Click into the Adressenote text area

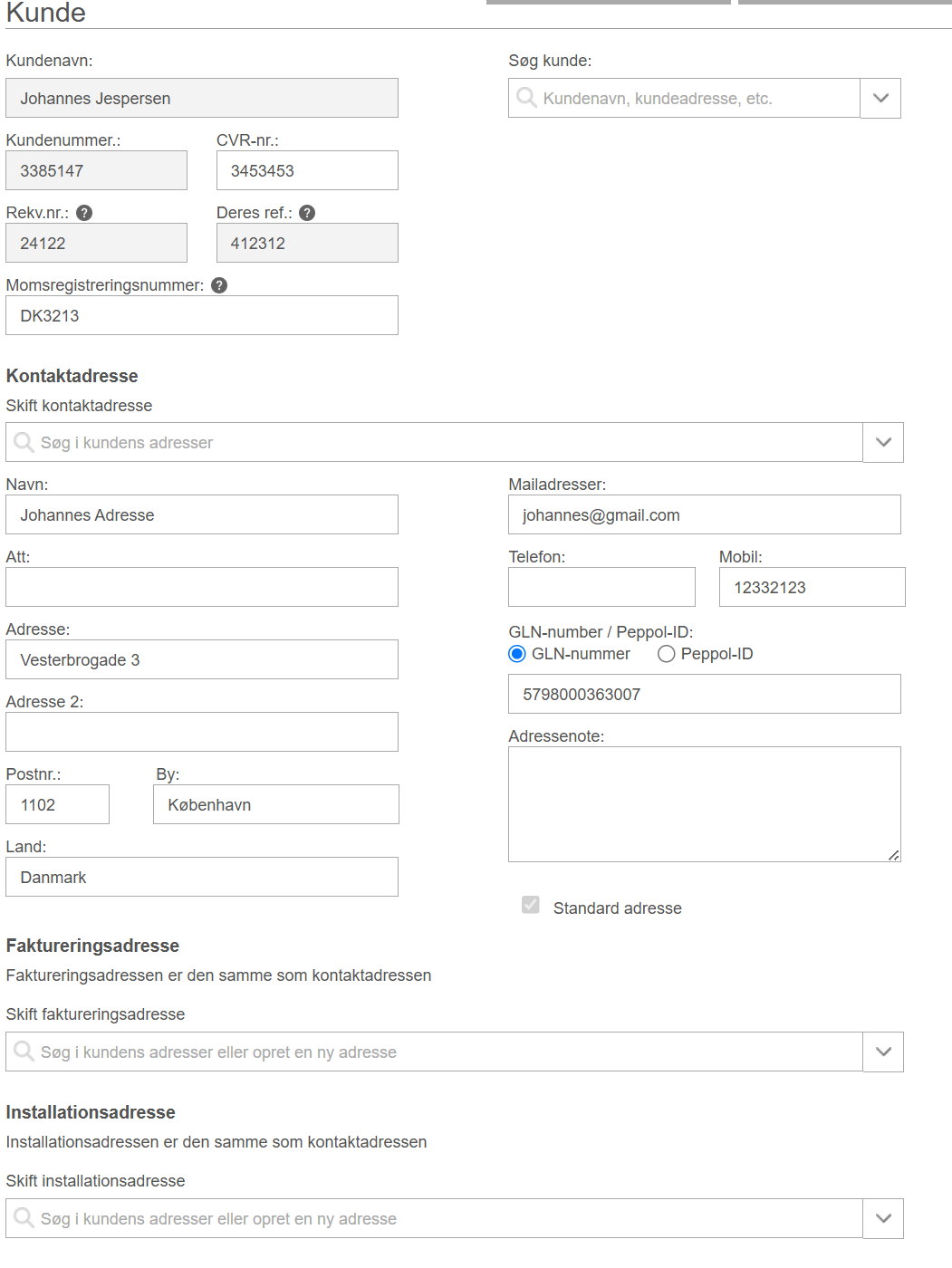point(705,804)
